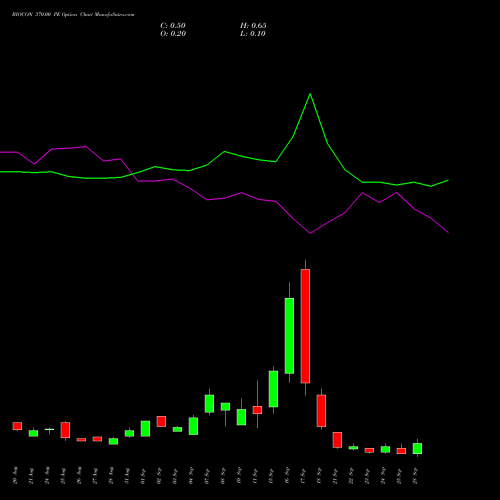
Task: Click the open value O: 0.20
Action: (x=173, y=34)
